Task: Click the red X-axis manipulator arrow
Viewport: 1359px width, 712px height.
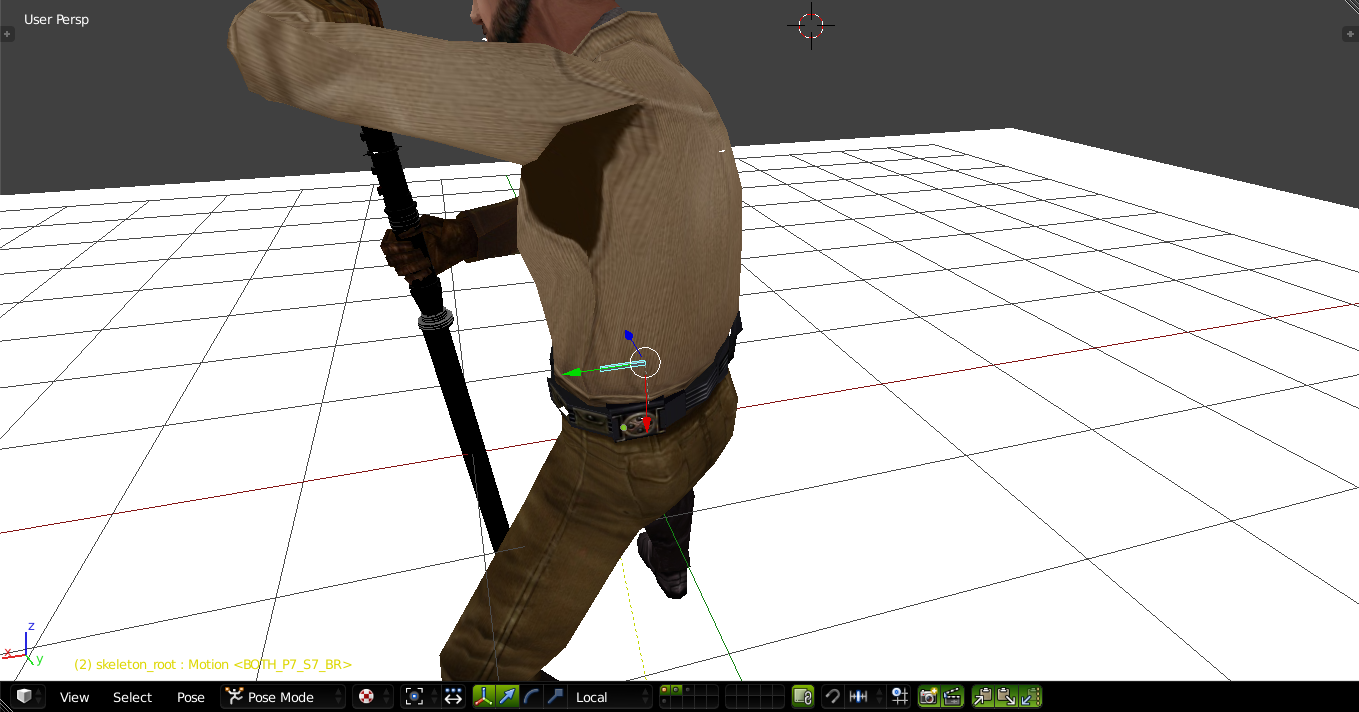Action: point(647,423)
